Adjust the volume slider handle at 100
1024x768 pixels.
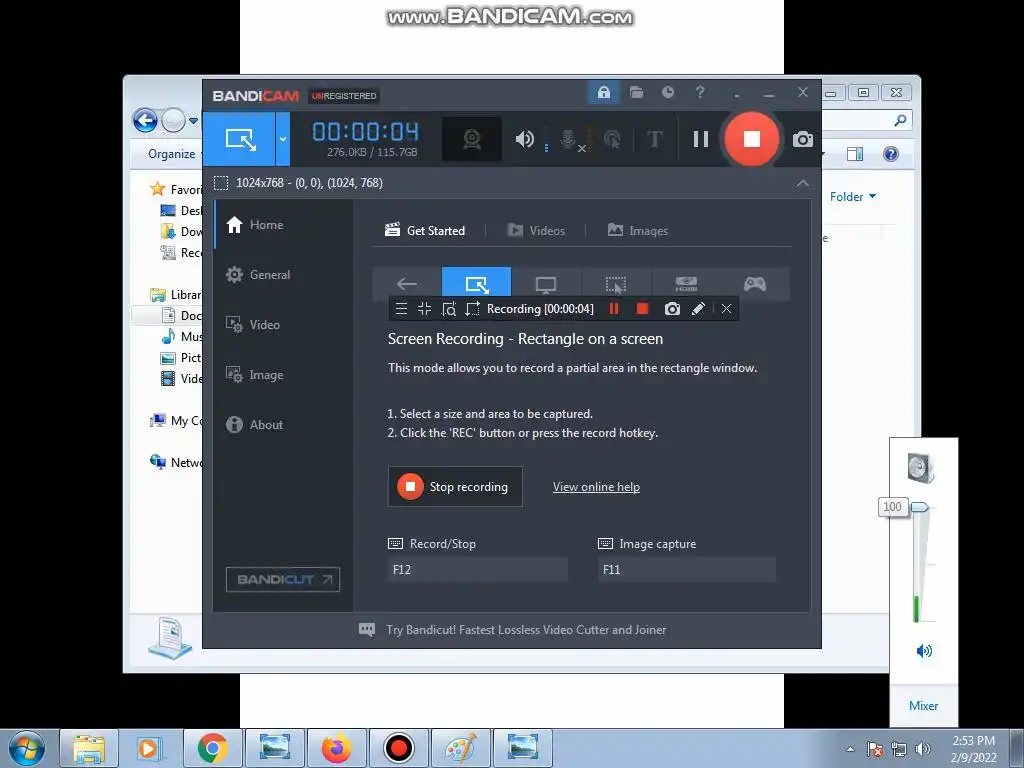920,507
